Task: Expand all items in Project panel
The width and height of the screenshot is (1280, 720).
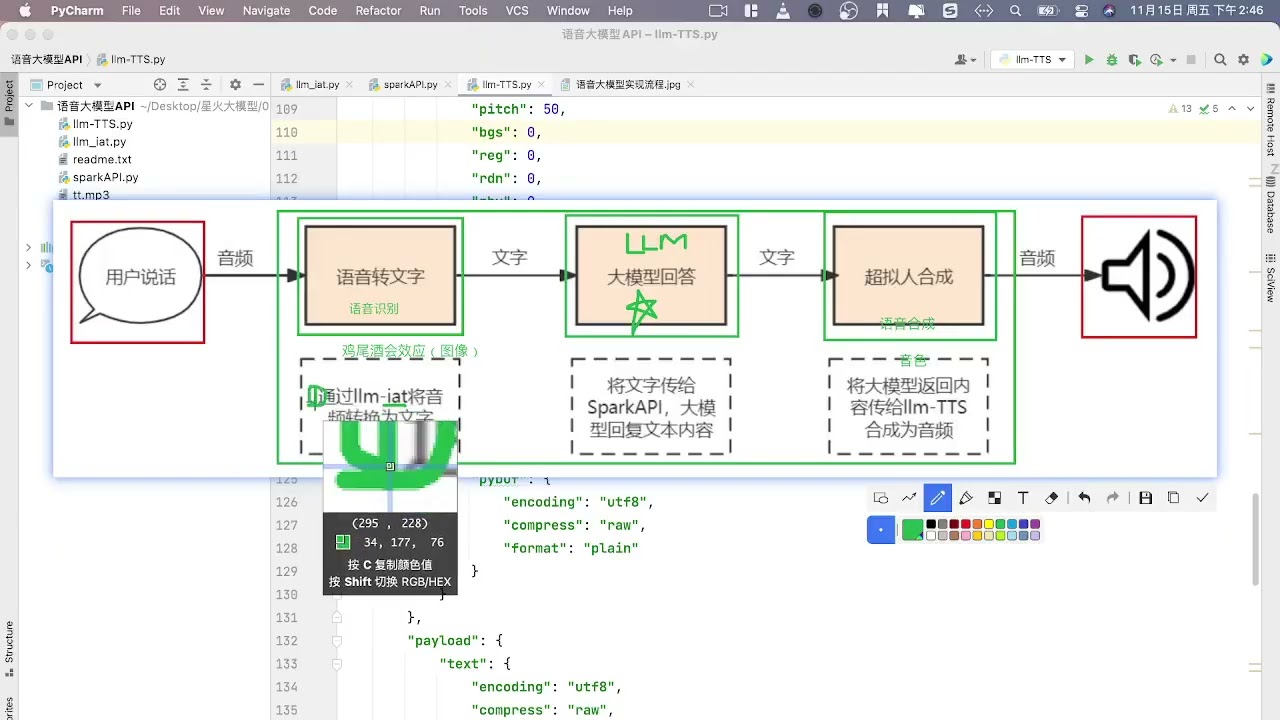Action: point(183,85)
